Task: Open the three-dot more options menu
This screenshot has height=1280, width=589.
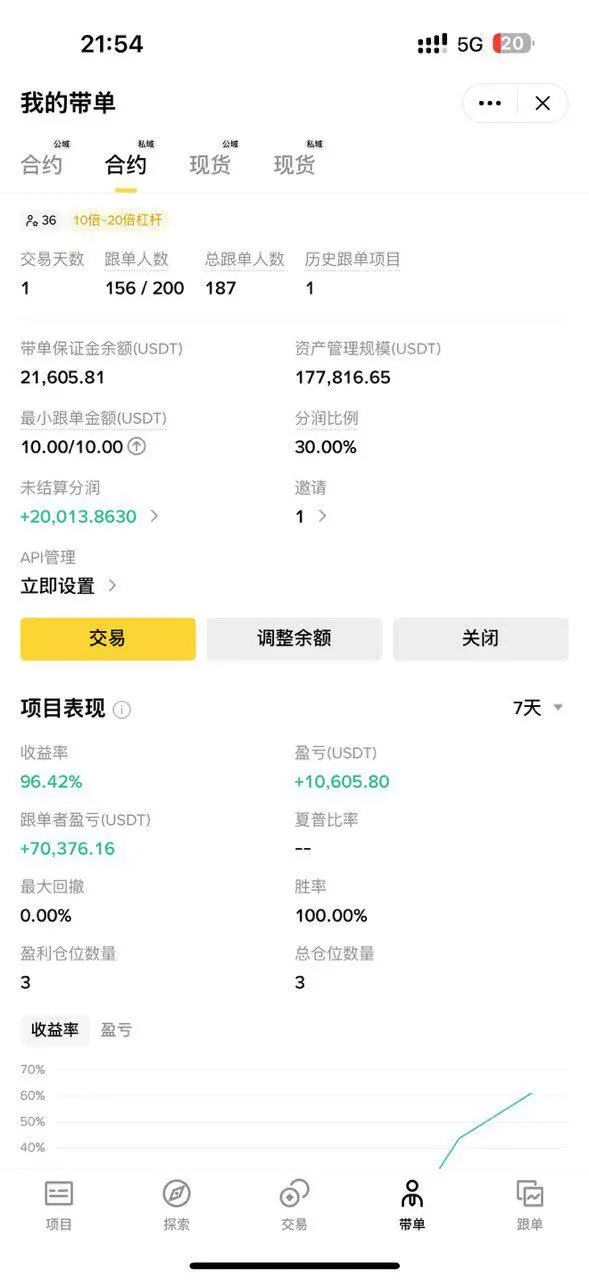Action: [x=490, y=103]
